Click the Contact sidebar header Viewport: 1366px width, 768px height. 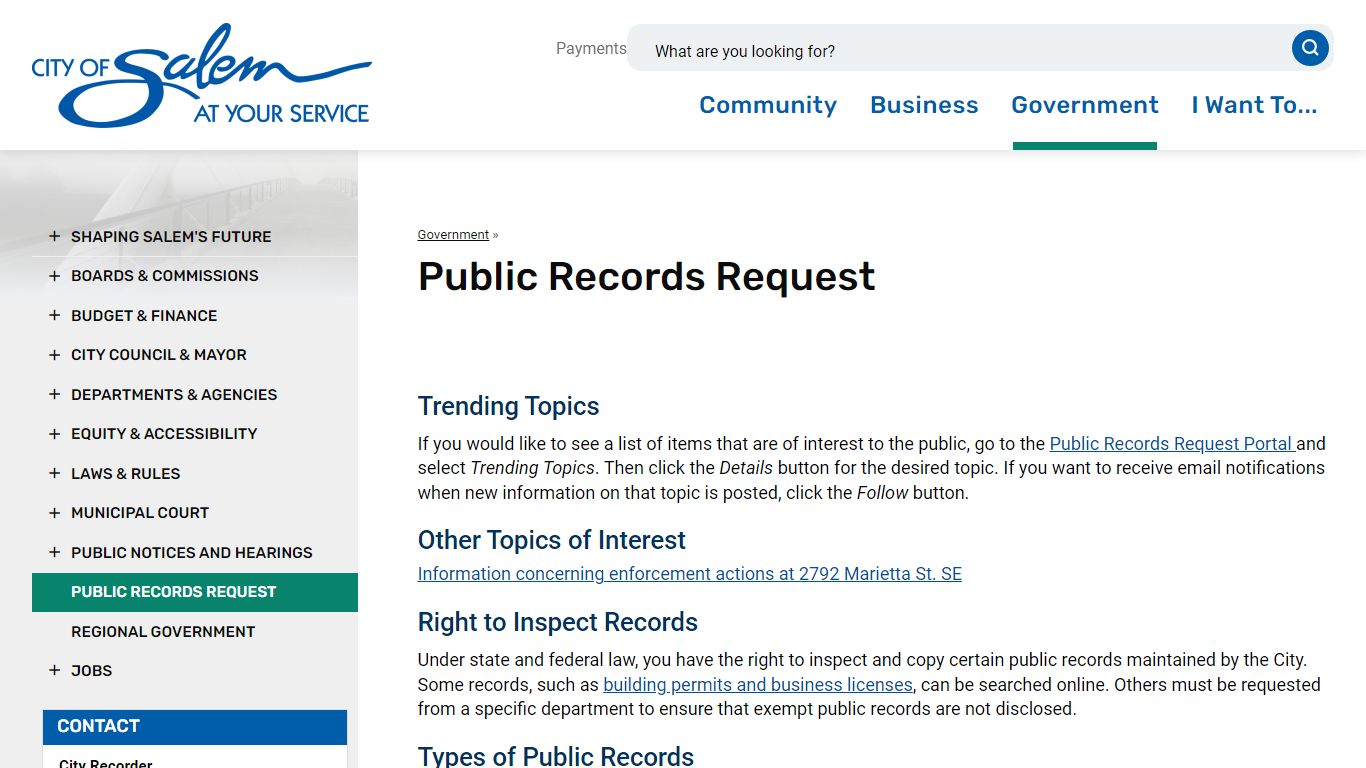(x=195, y=727)
